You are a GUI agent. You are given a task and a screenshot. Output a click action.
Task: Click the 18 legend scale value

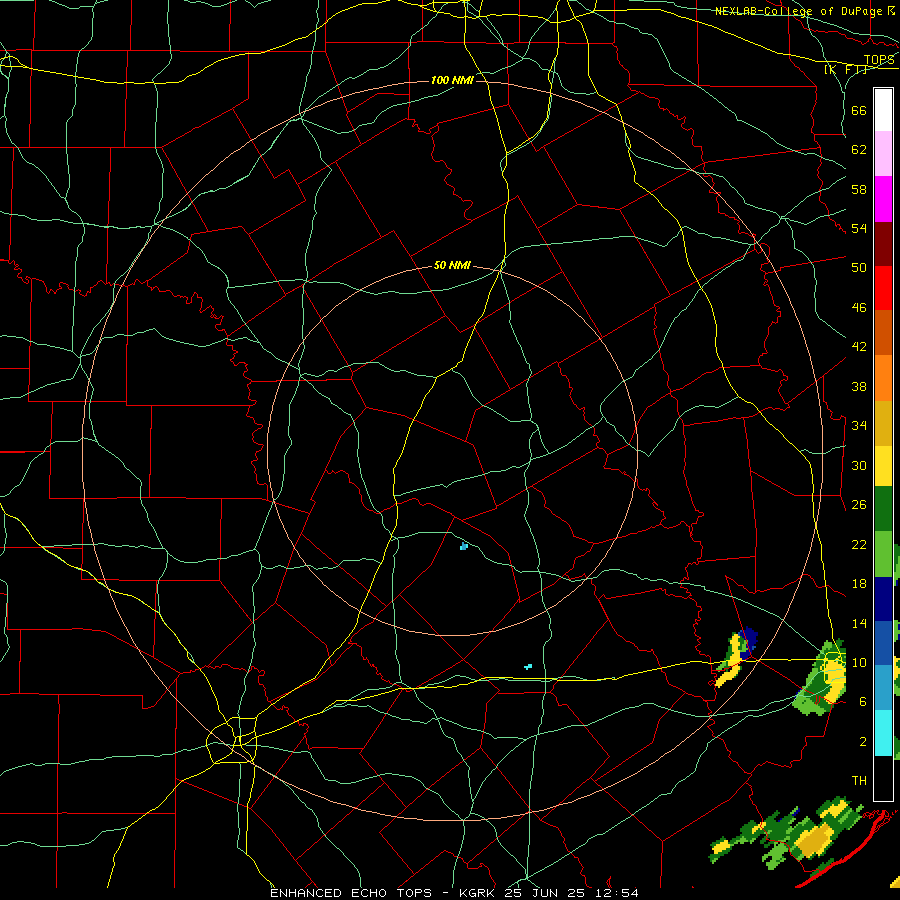tap(859, 584)
